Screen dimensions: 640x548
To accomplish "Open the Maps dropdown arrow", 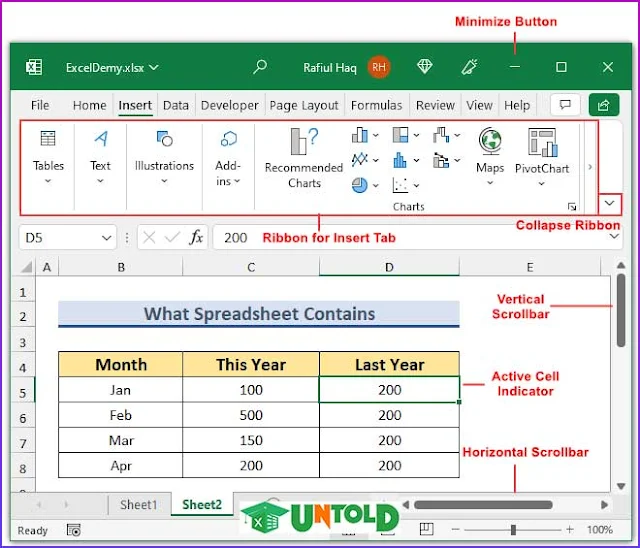I will (490, 183).
